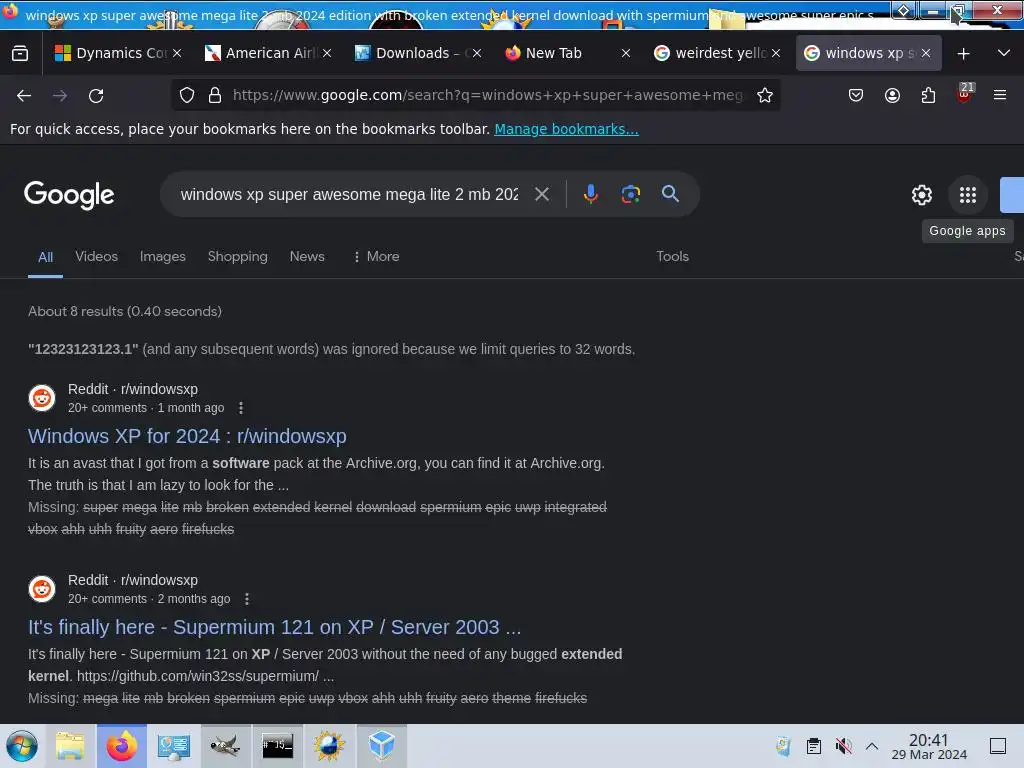The width and height of the screenshot is (1024, 768).
Task: Open Google quick settings gear
Action: point(921,195)
